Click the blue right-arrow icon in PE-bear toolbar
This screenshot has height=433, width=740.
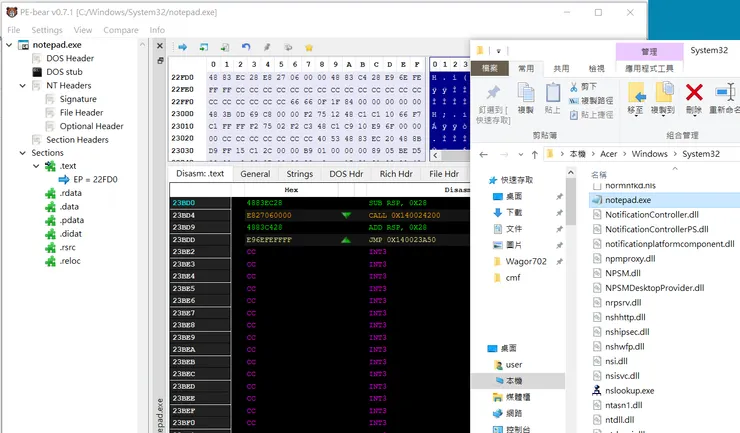click(x=183, y=47)
